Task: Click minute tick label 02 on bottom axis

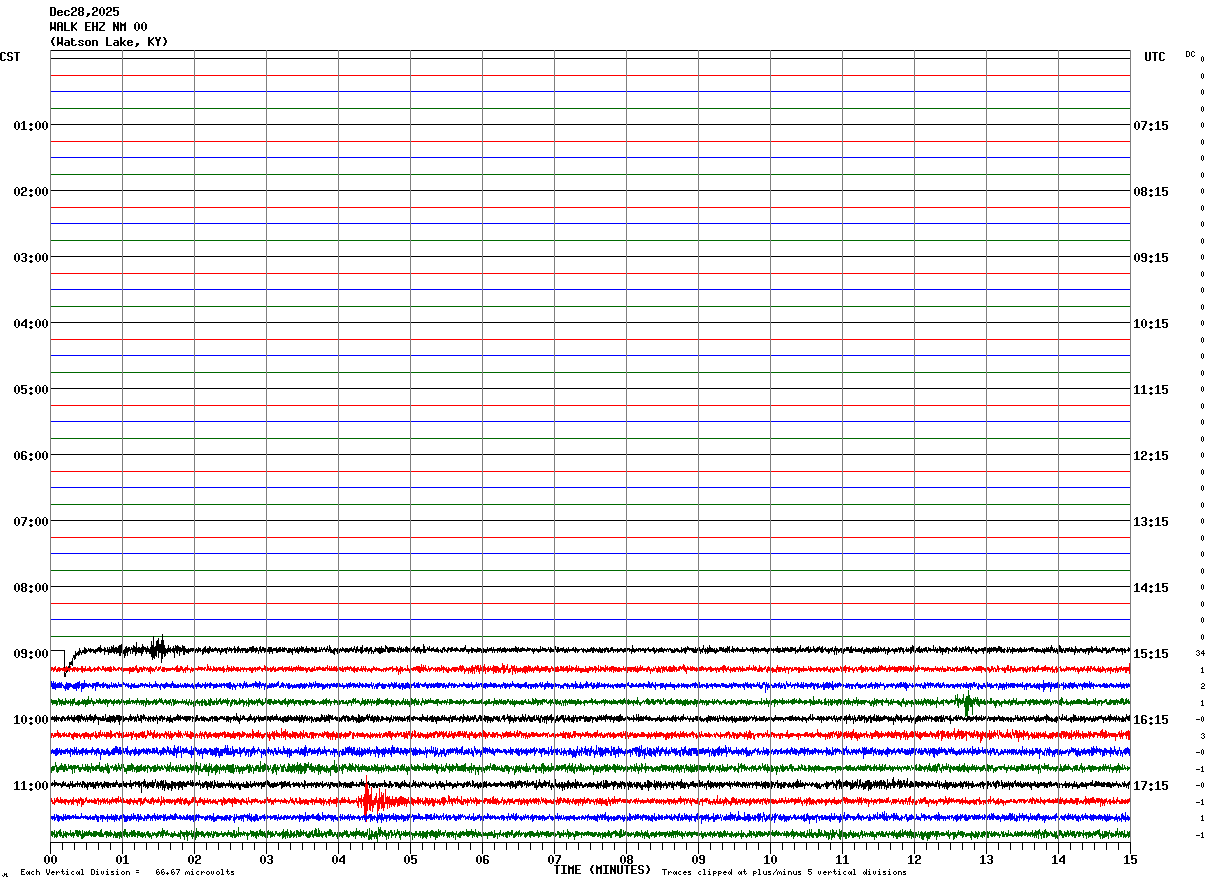Action: point(194,860)
